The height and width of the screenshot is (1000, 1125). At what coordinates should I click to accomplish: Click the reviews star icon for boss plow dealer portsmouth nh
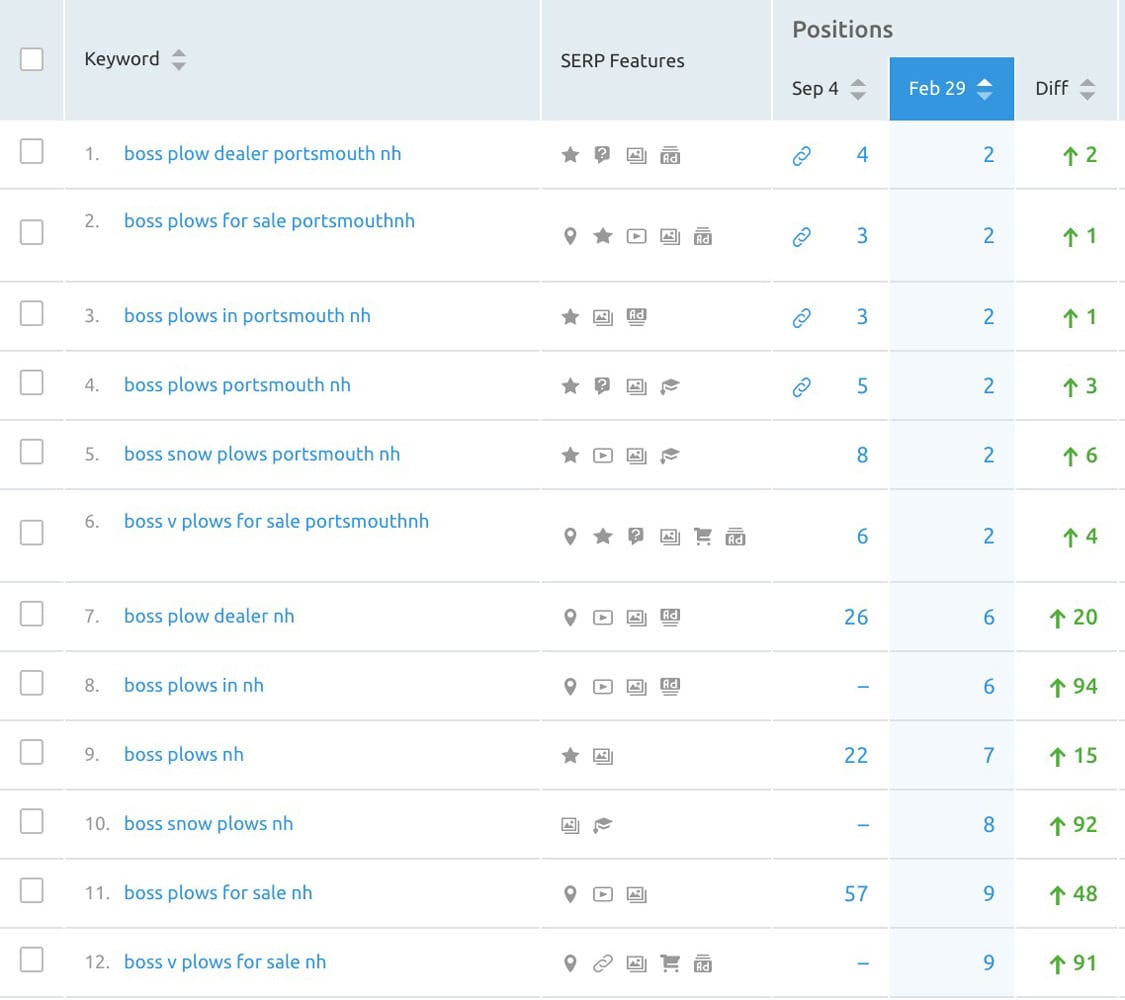pyautogui.click(x=570, y=155)
